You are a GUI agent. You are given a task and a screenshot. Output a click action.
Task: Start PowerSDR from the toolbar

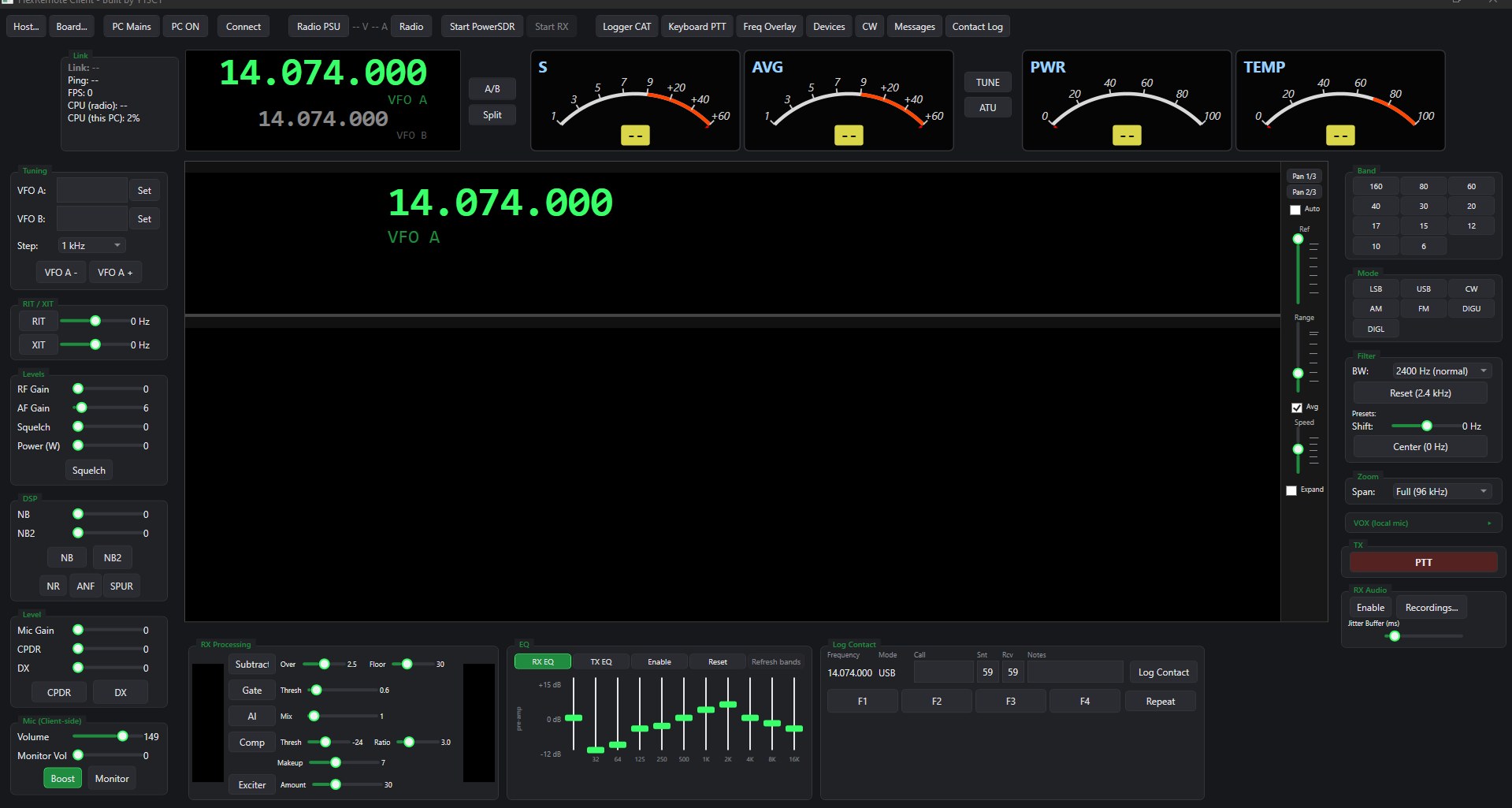click(x=482, y=27)
